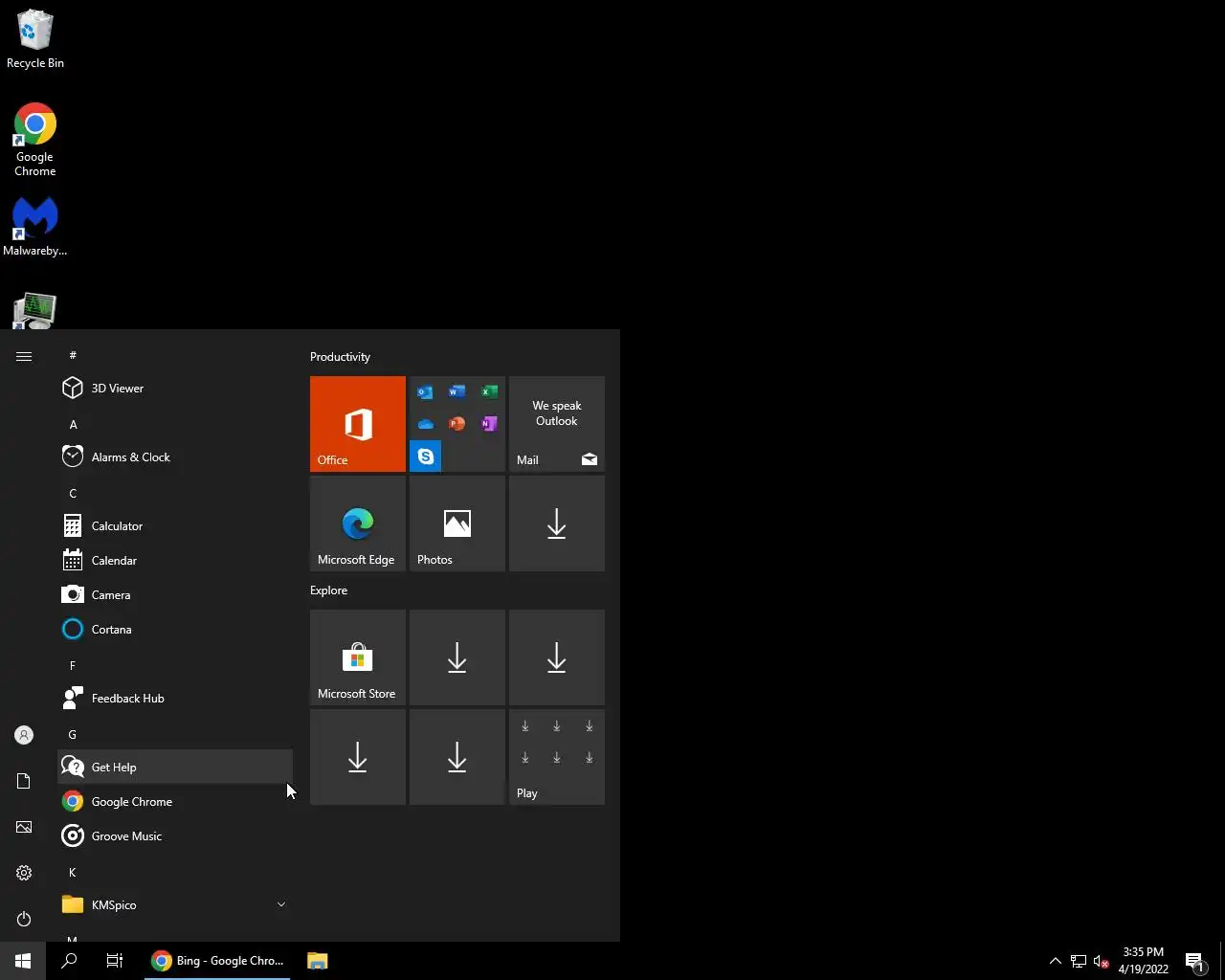Viewport: 1225px width, 980px height.
Task: Open Cortana from app list
Action: tap(175, 630)
